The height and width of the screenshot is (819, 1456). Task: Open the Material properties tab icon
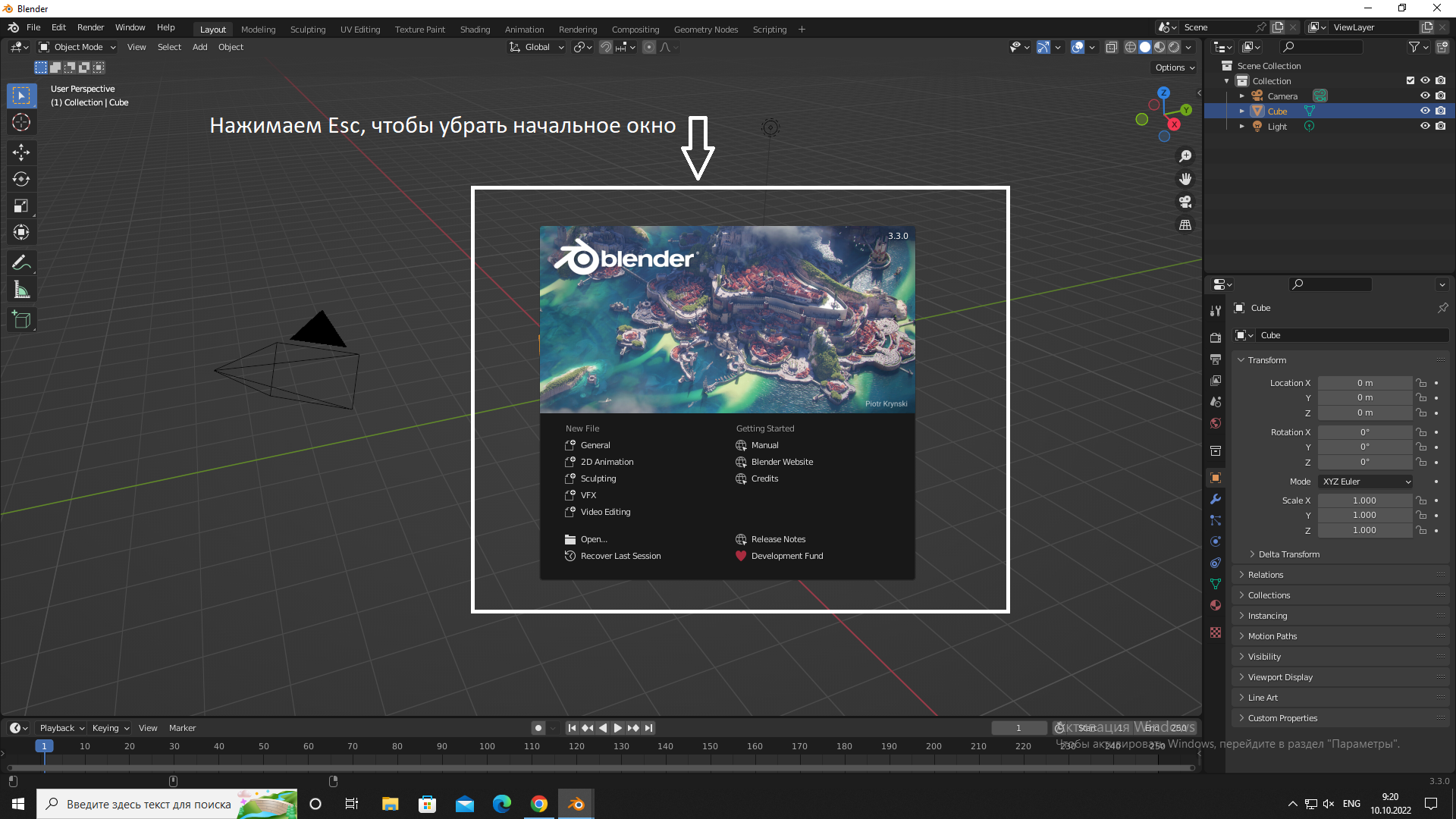[x=1216, y=605]
